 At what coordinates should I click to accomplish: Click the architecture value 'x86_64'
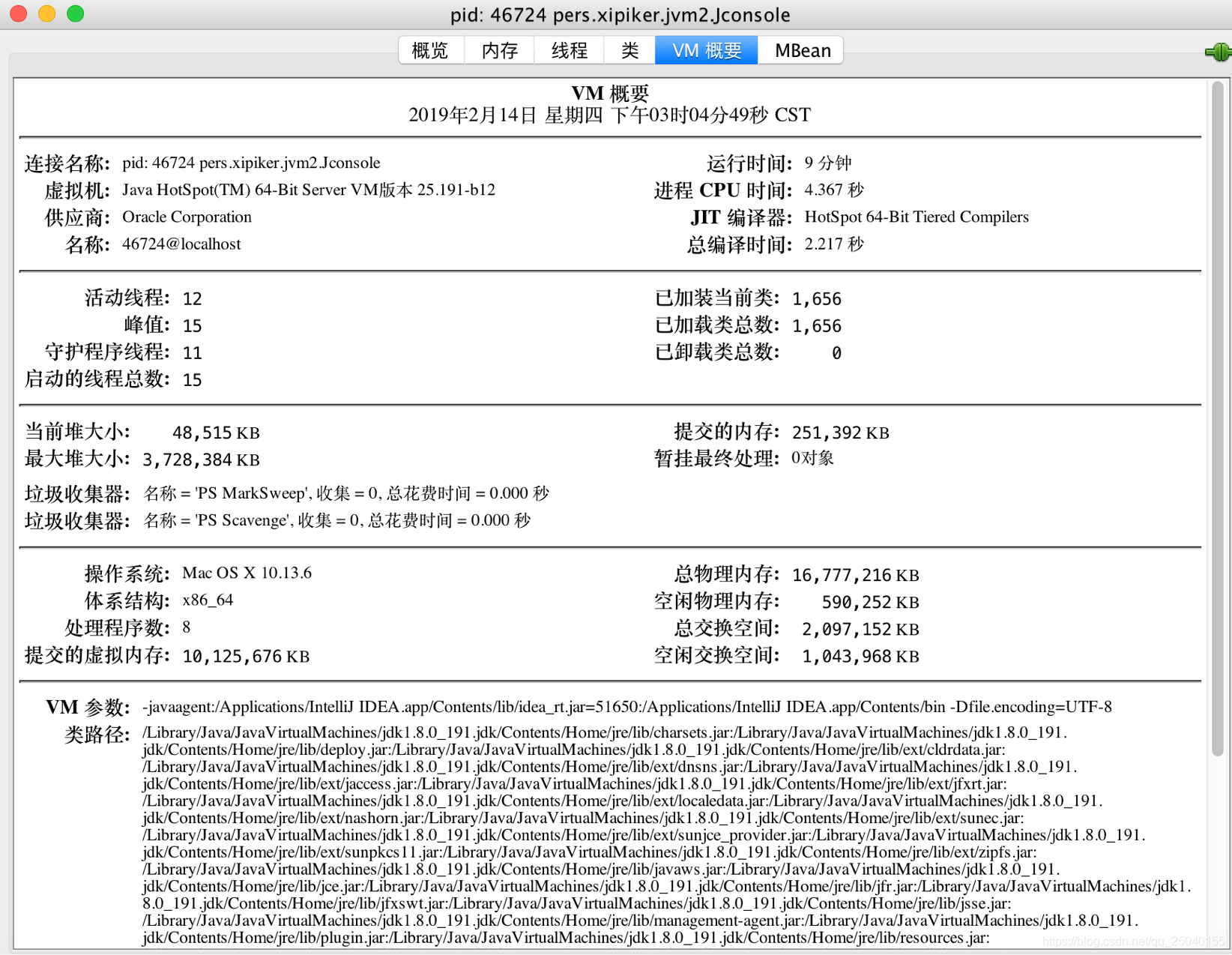pos(208,600)
